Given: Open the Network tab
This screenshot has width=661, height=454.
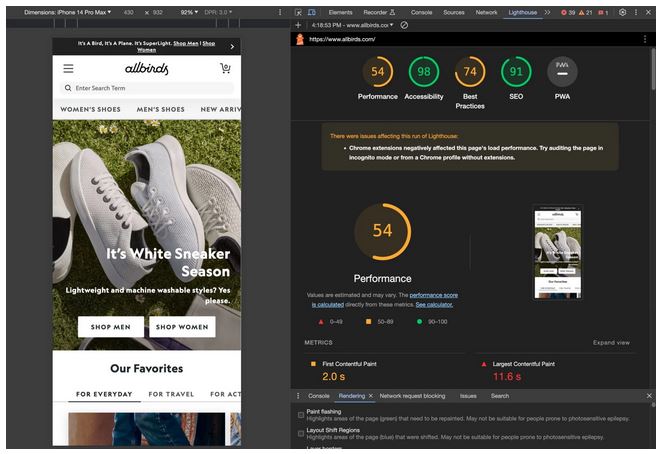Looking at the screenshot, I should (486, 12).
